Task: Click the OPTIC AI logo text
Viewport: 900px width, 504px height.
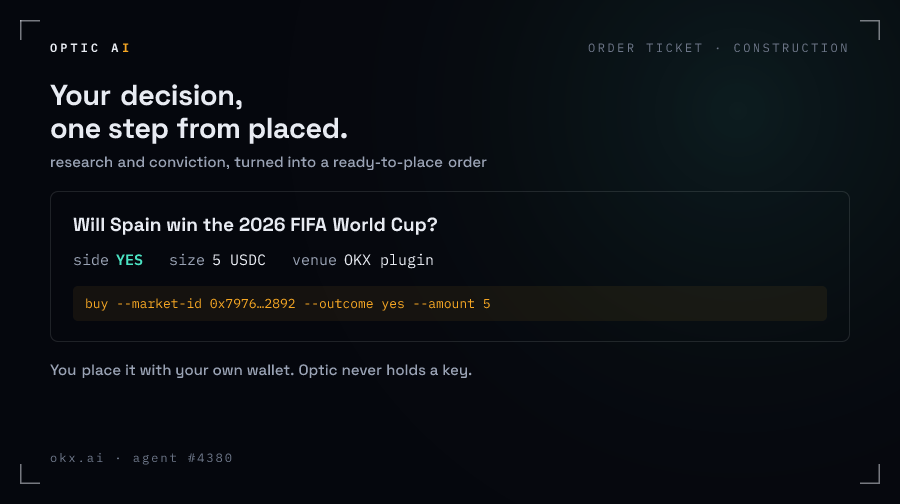Action: [x=90, y=48]
